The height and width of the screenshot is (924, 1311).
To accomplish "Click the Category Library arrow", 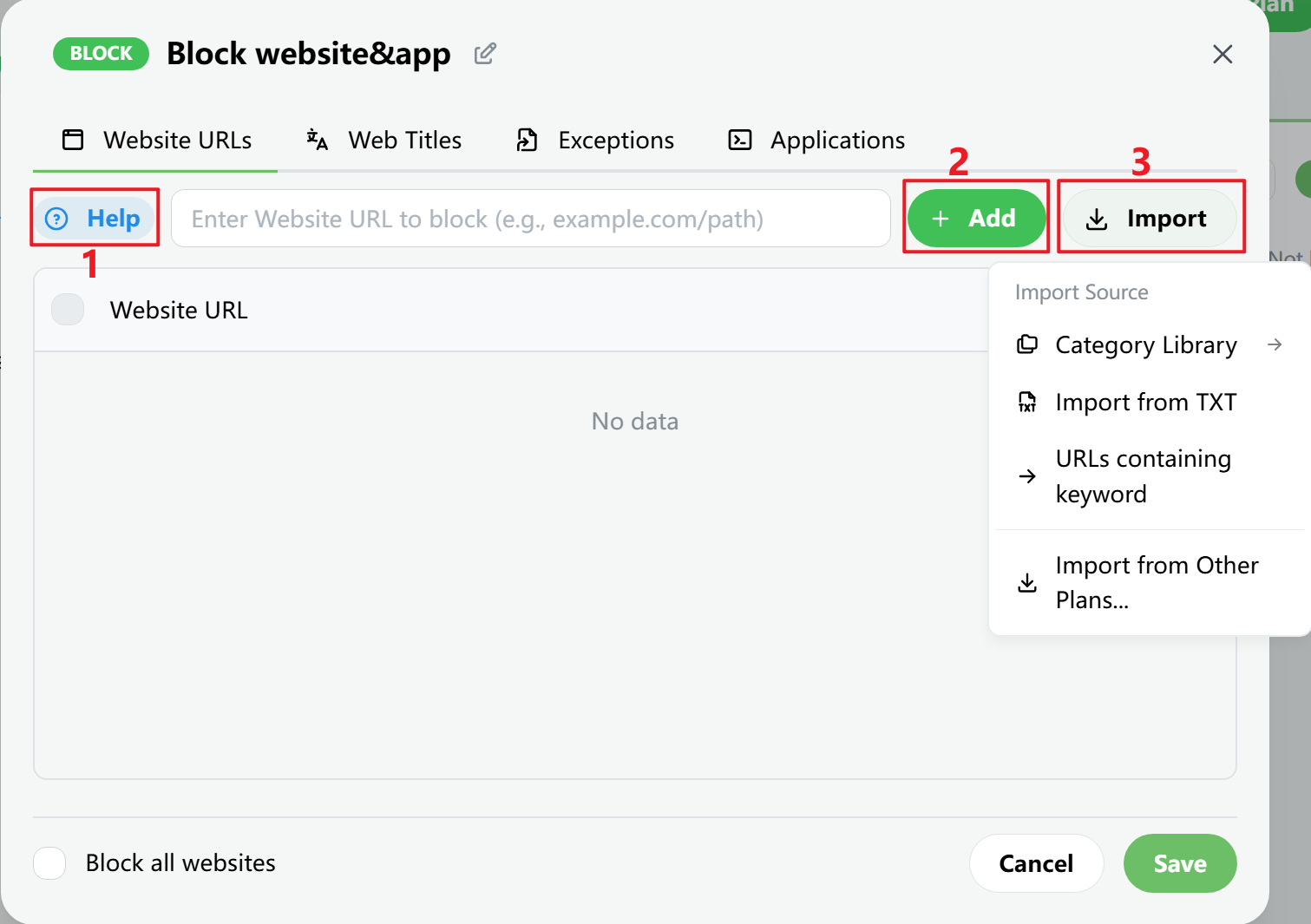I will click(x=1275, y=344).
